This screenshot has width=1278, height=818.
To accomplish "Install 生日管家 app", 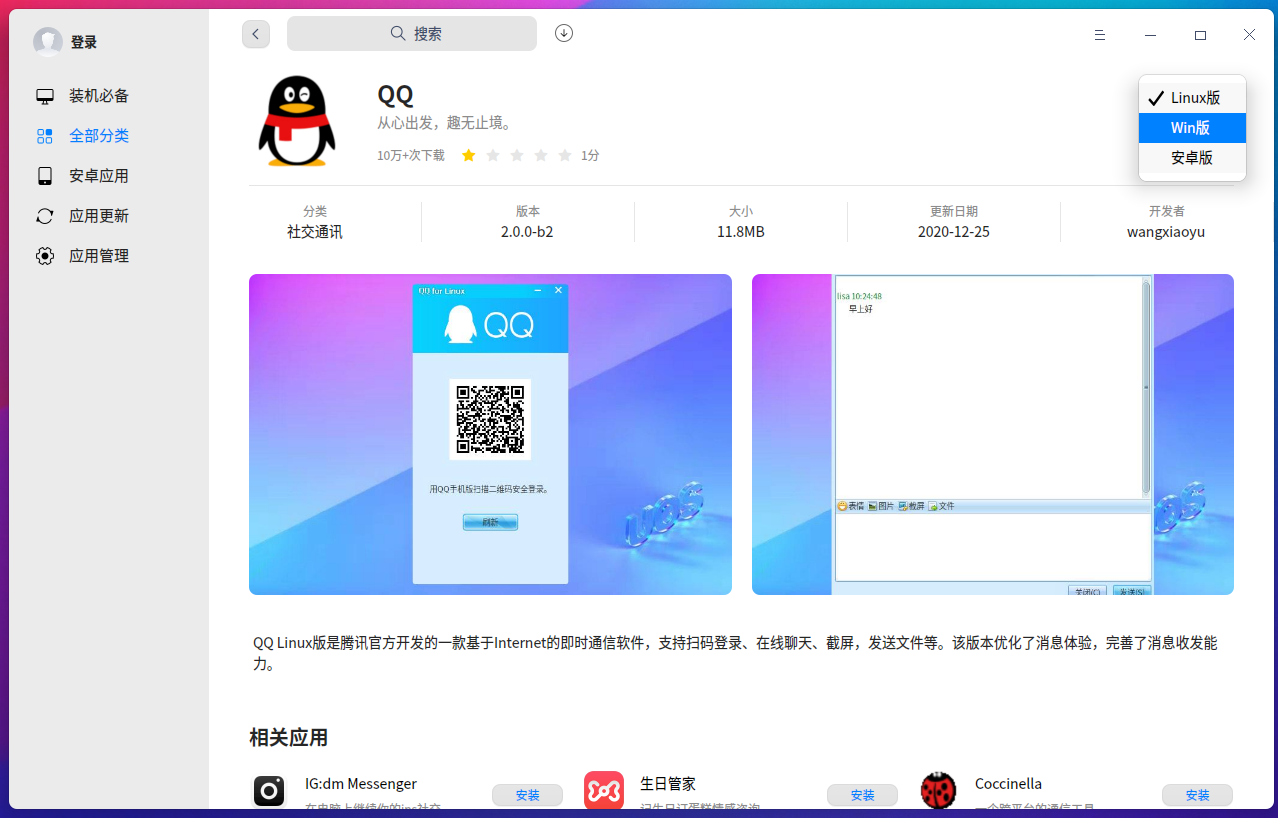I will pos(862,795).
